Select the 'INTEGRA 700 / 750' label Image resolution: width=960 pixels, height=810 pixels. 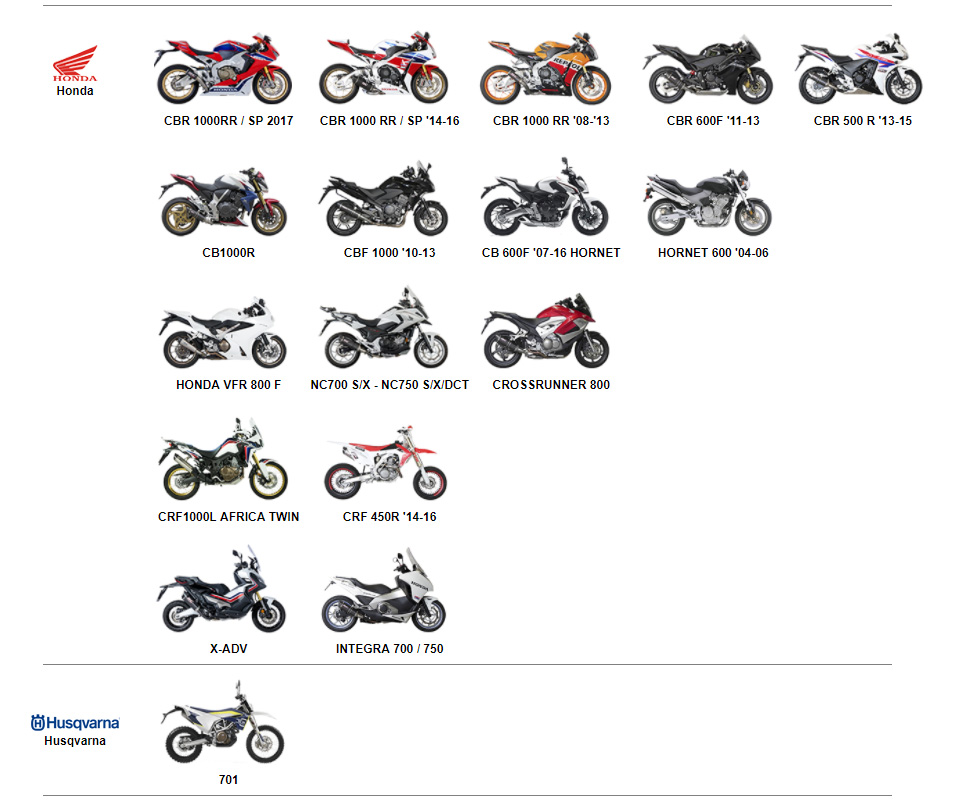pos(389,648)
